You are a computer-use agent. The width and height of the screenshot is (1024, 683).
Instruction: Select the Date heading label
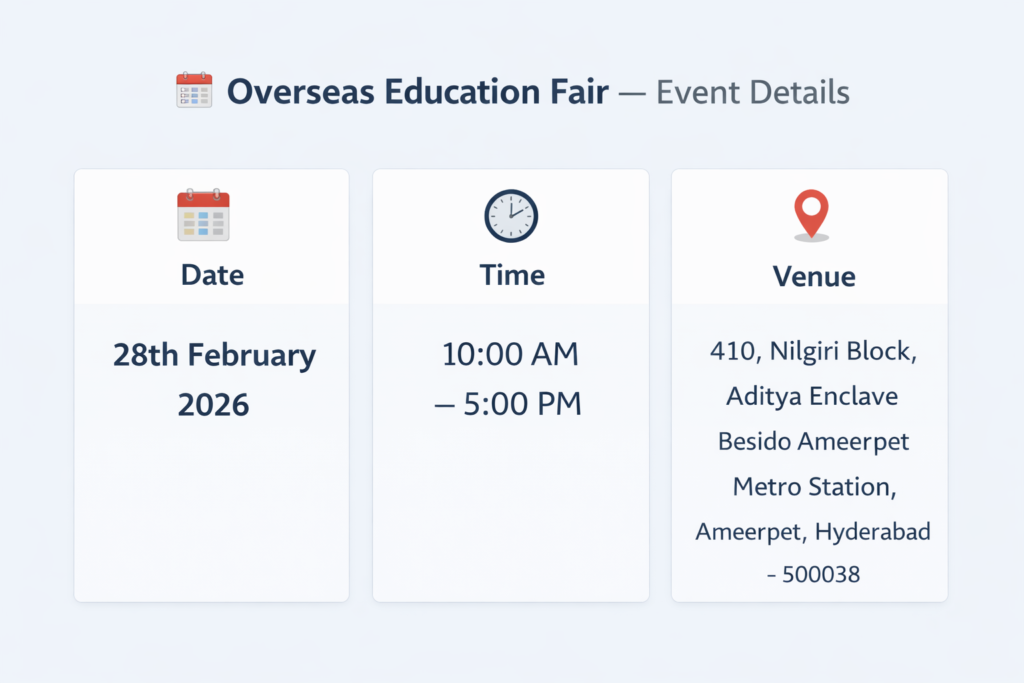[212, 275]
